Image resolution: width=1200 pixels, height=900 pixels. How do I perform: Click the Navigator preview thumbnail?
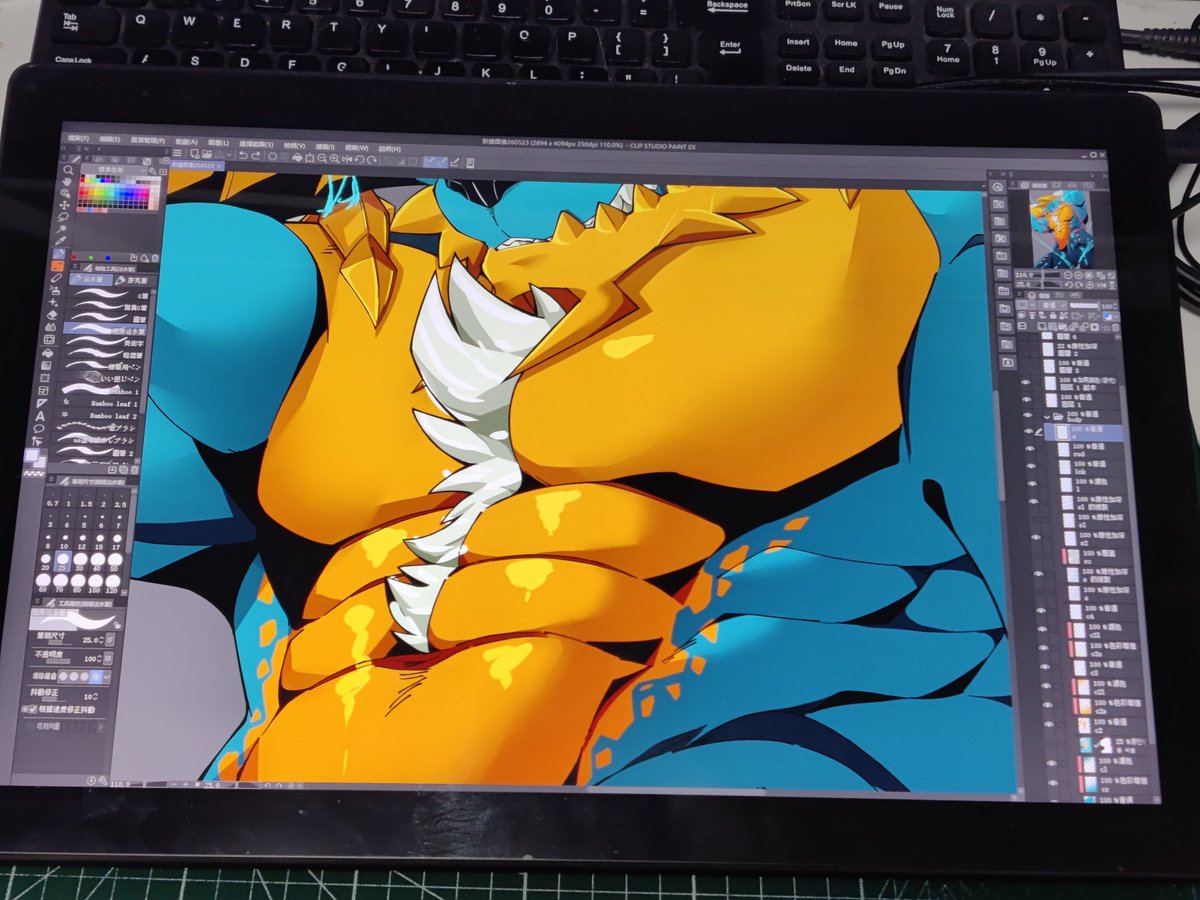click(x=1062, y=229)
